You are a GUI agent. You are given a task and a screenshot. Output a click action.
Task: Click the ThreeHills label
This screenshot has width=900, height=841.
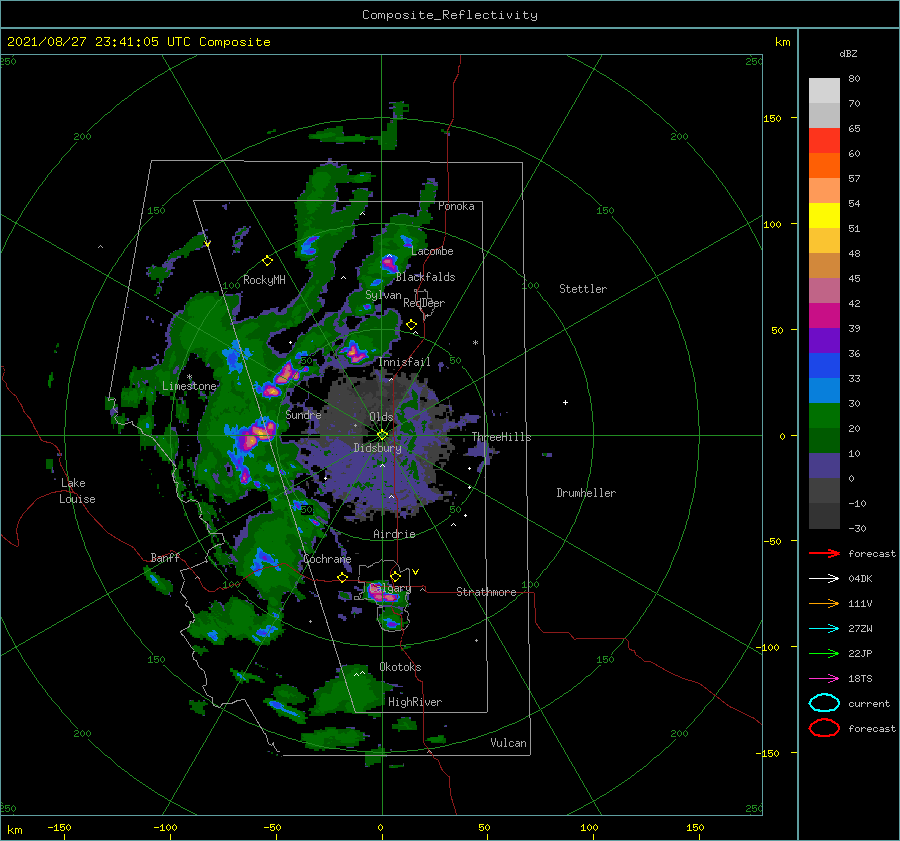coord(502,437)
